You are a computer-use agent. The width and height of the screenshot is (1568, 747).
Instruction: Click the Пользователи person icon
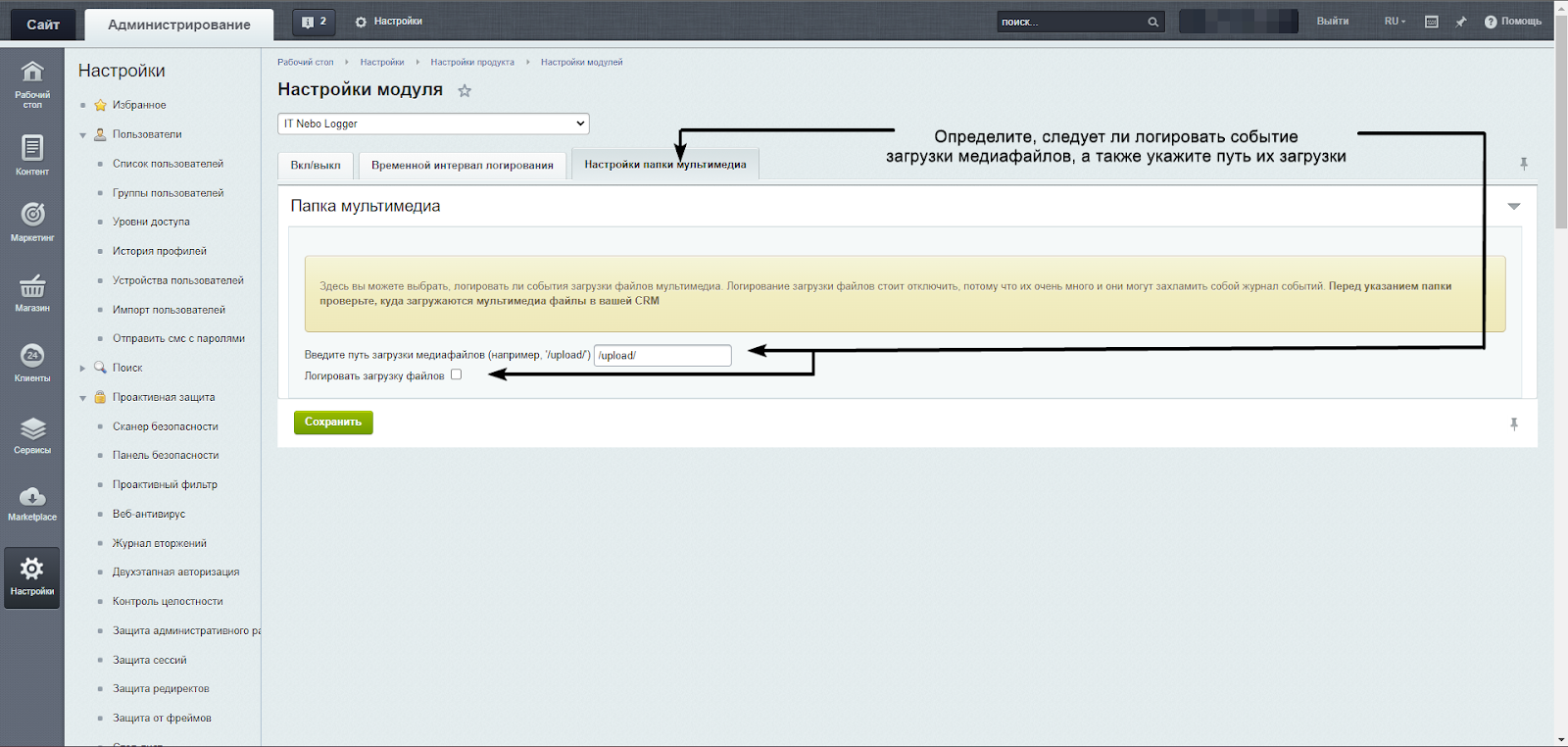click(100, 134)
